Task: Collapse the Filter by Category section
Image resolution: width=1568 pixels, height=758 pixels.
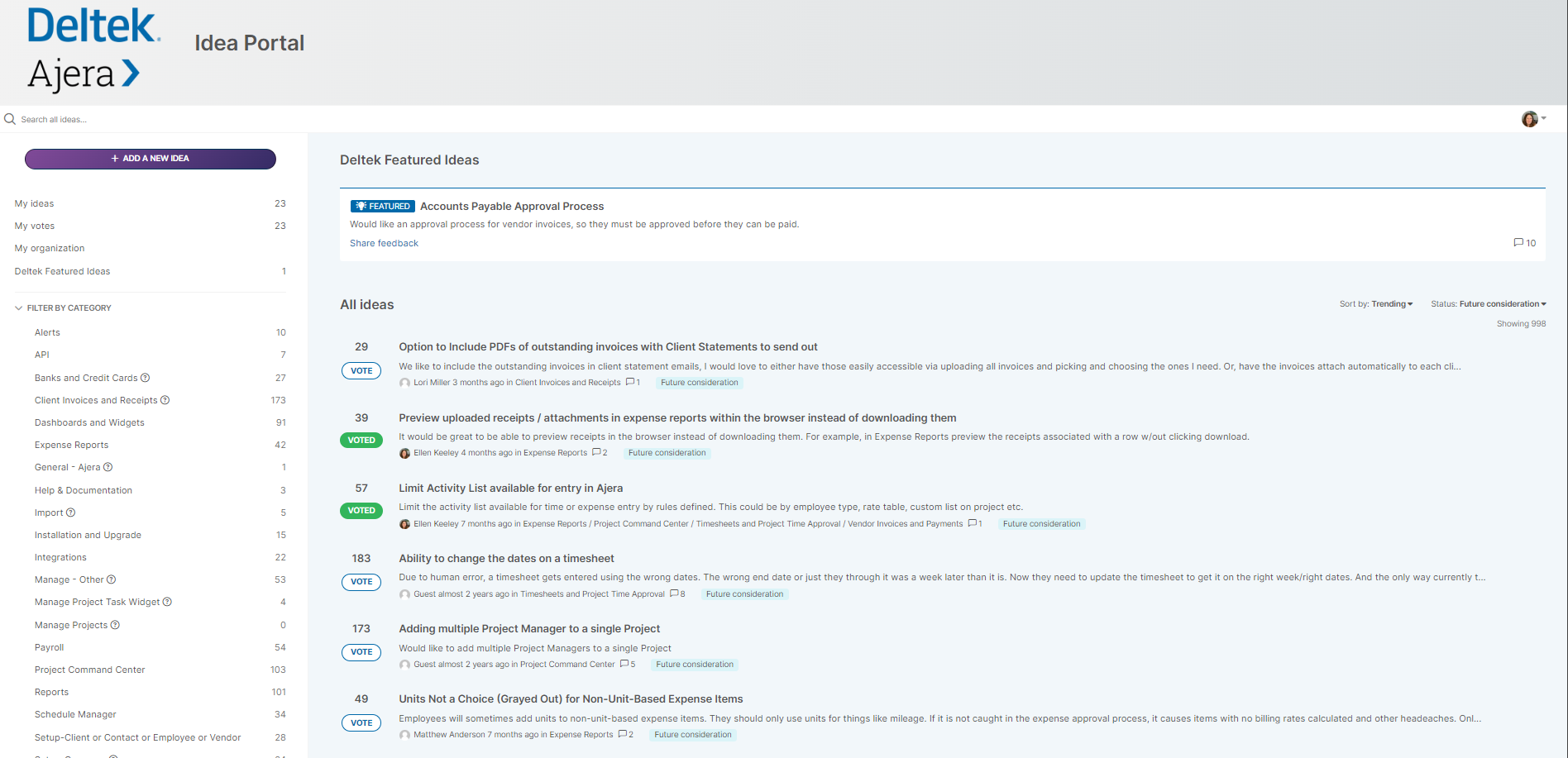Action: pyautogui.click(x=19, y=308)
